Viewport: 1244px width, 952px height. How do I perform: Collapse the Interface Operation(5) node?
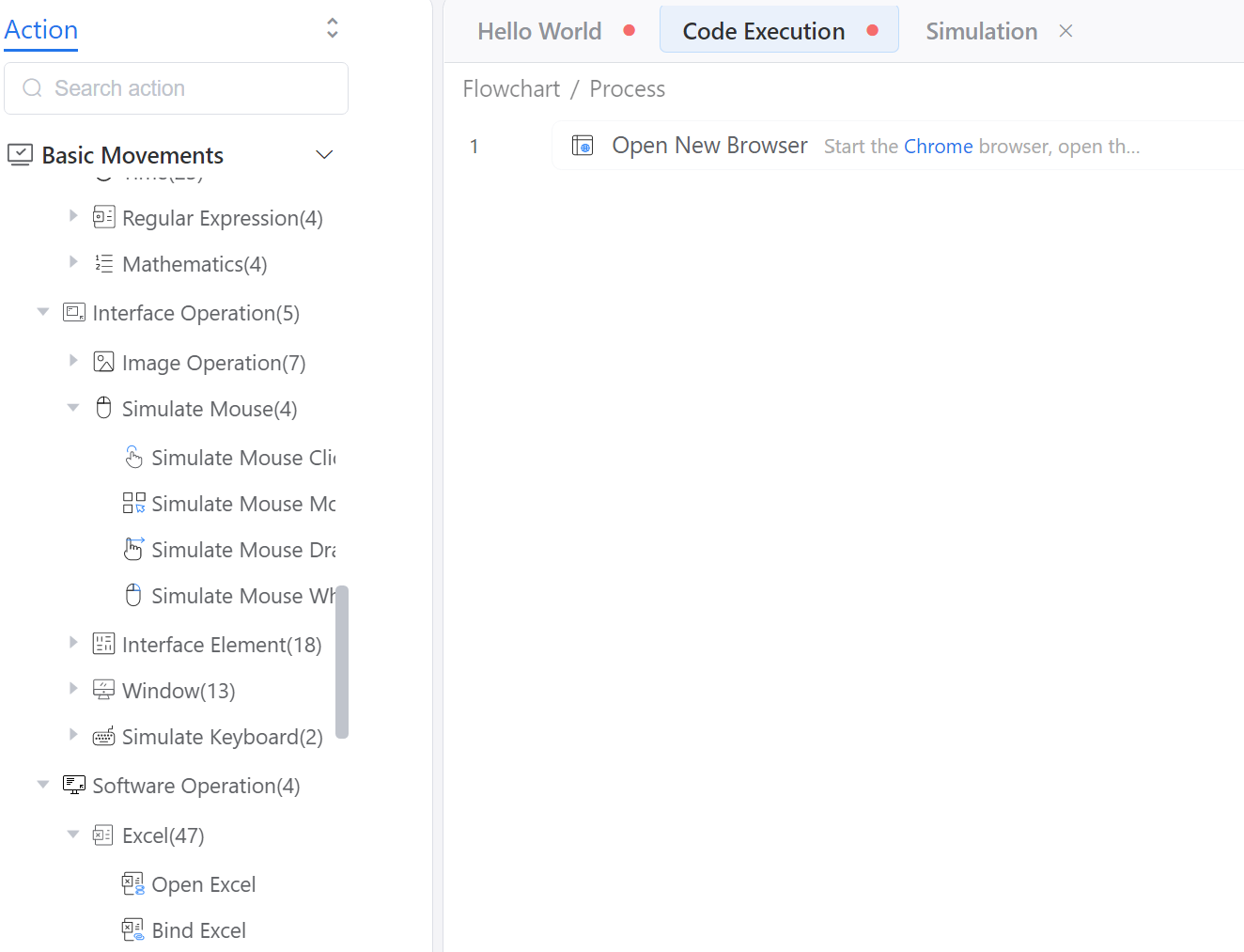[x=42, y=312]
